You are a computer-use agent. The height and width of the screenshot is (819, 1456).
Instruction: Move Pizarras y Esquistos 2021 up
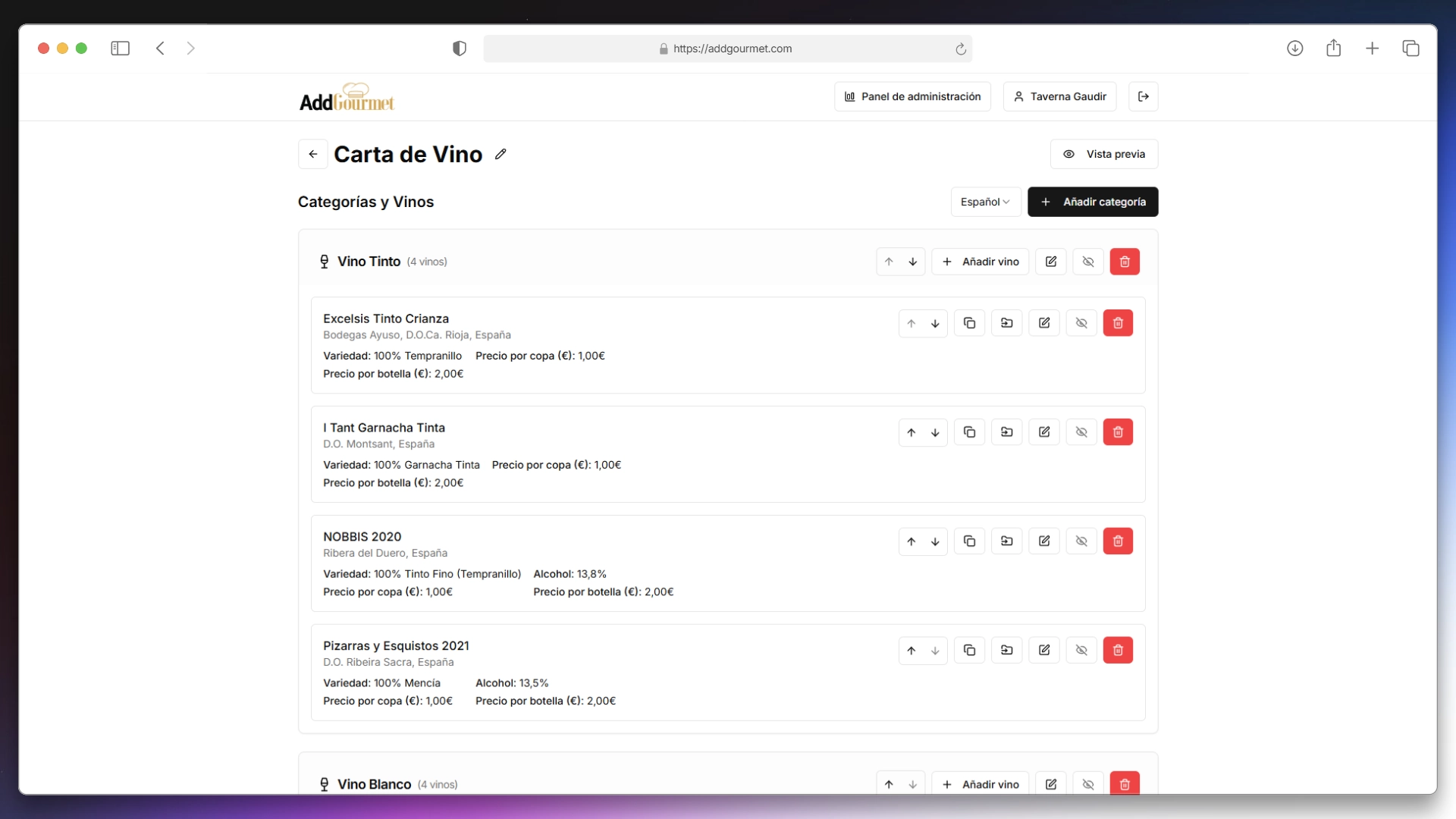point(912,651)
